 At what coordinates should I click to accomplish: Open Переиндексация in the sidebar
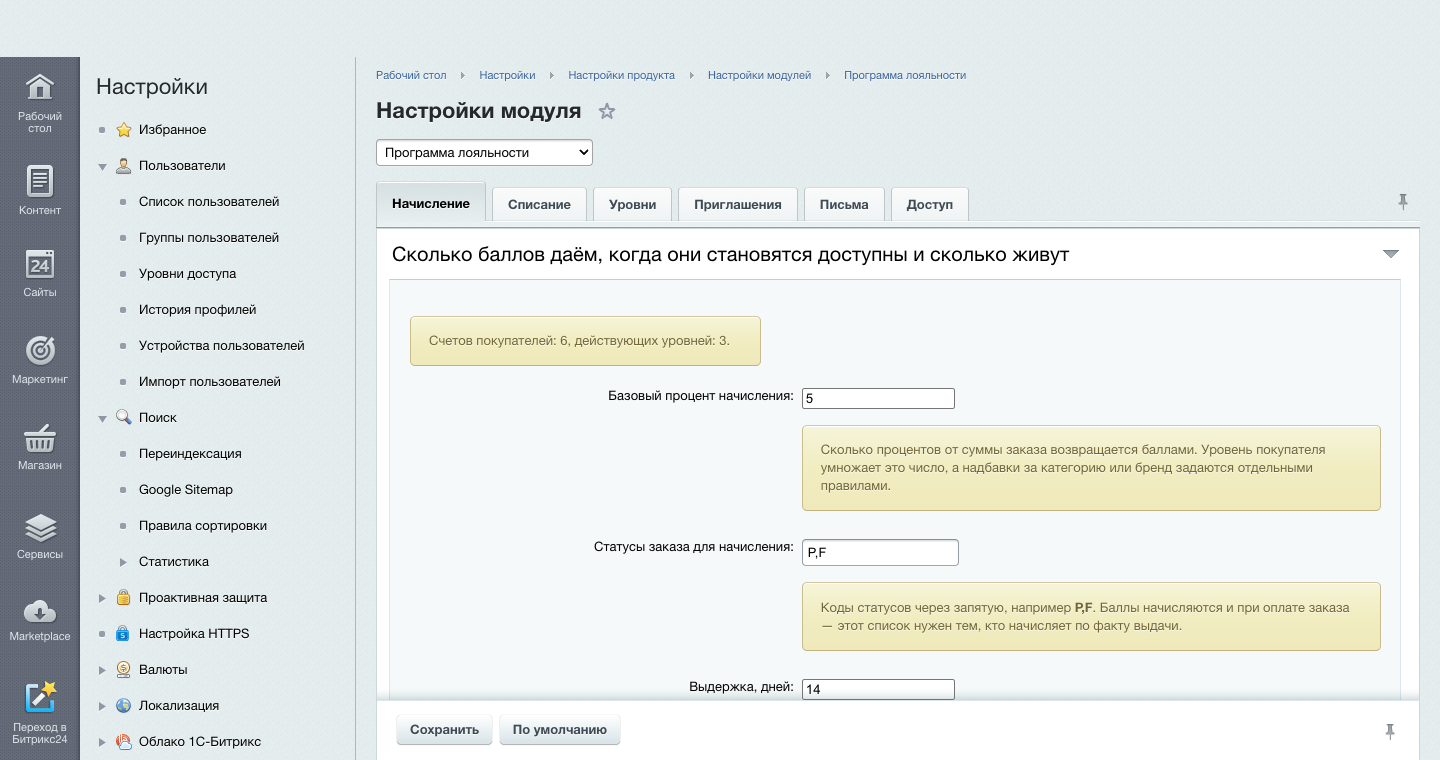pos(190,454)
